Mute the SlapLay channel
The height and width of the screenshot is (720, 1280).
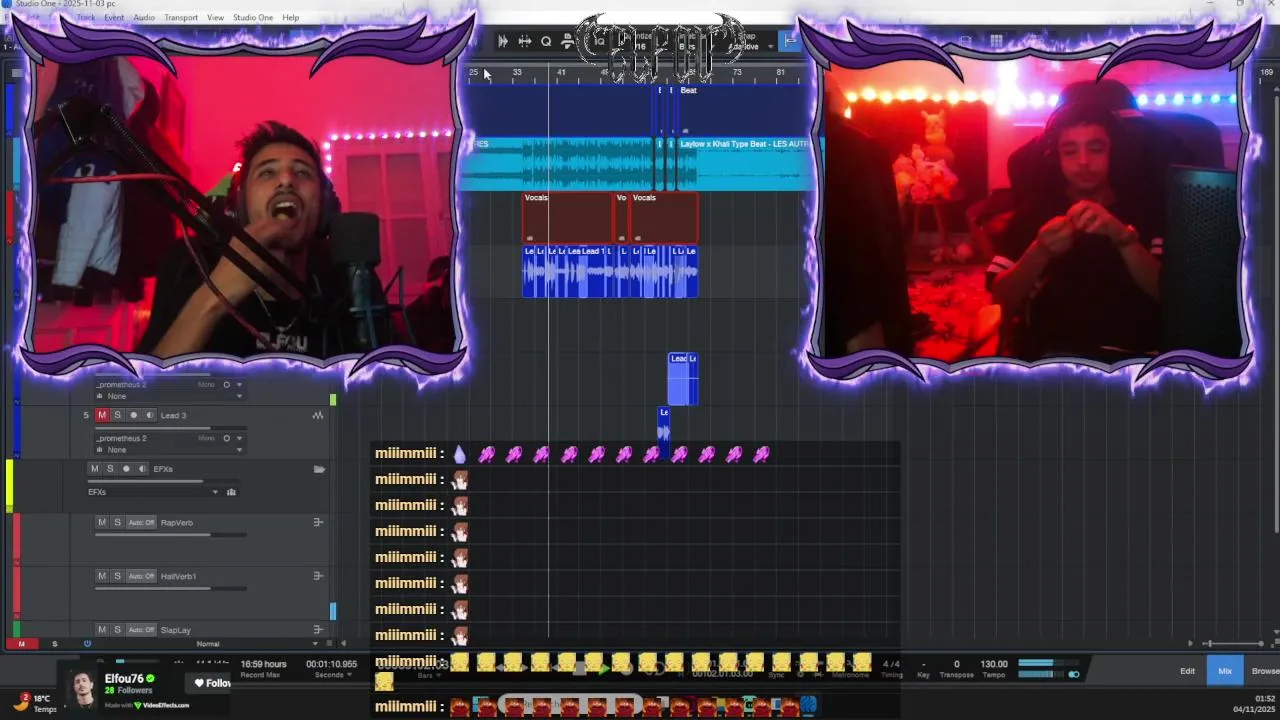pyautogui.click(x=102, y=630)
